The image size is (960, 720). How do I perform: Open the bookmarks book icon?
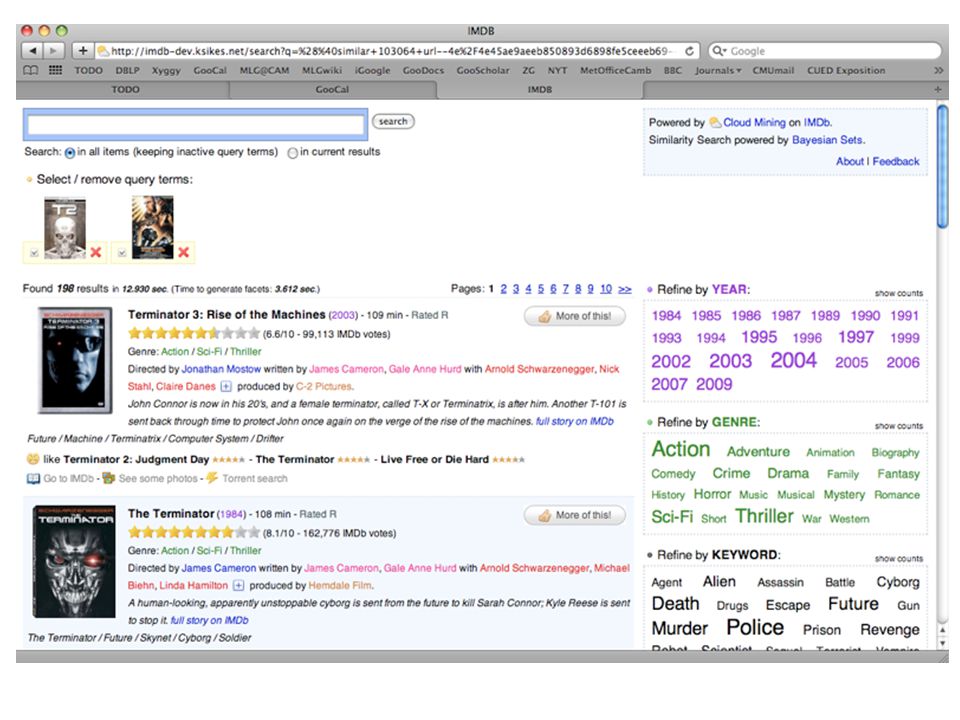[31, 70]
